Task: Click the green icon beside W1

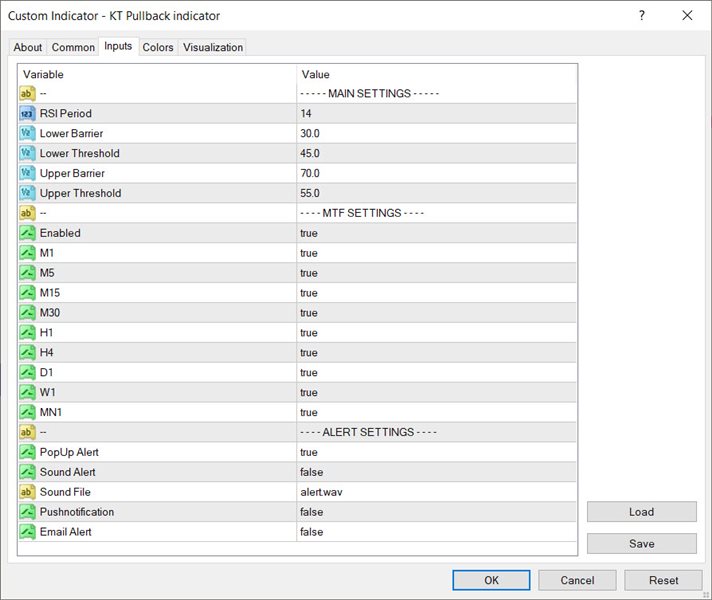Action: click(27, 392)
